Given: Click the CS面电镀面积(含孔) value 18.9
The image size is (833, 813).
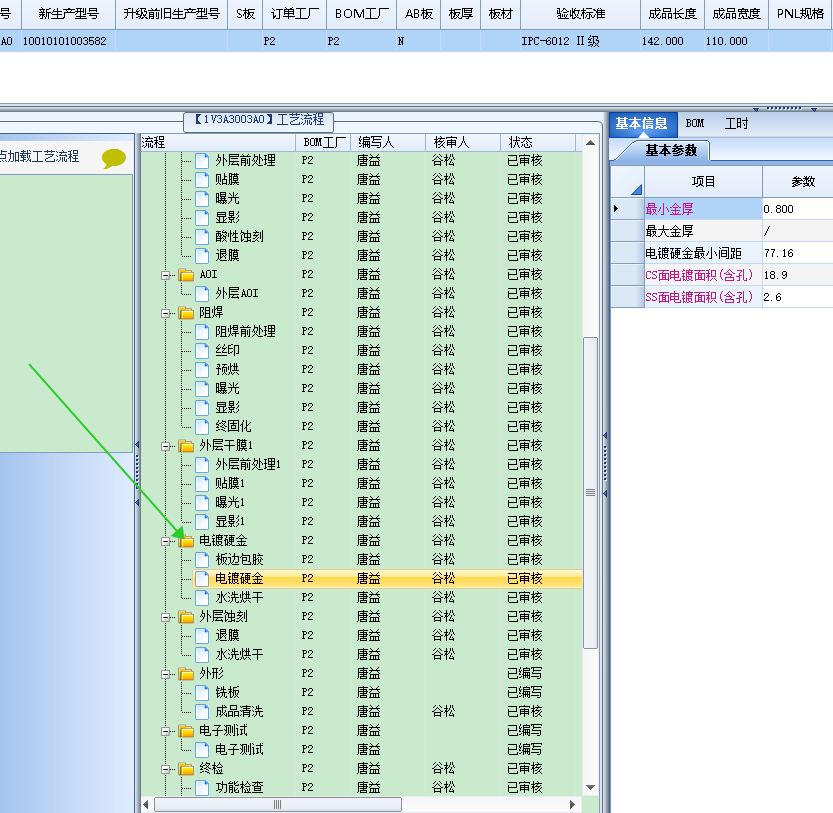Looking at the screenshot, I should point(797,275).
